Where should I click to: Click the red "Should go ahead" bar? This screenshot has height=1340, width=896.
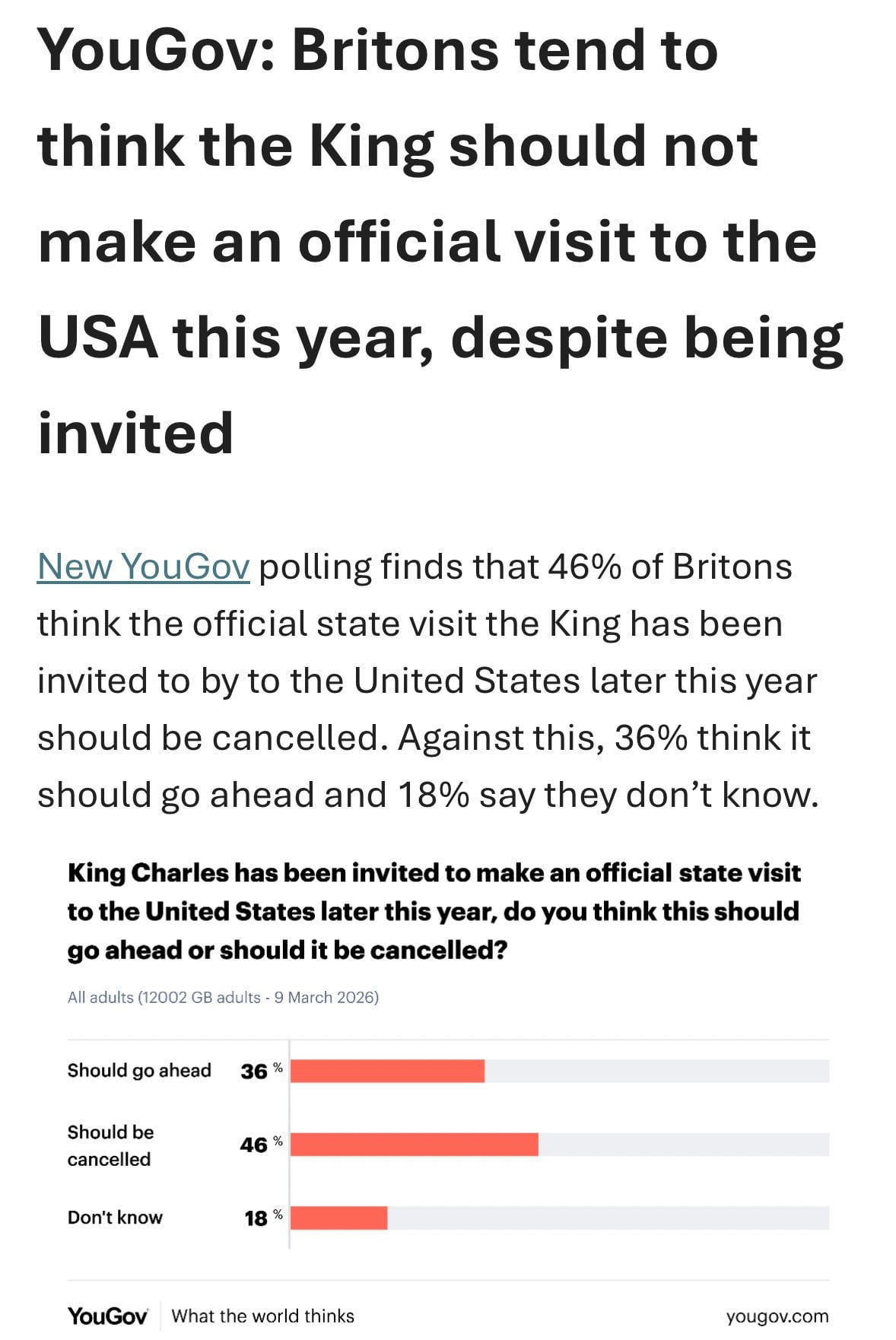(387, 1071)
